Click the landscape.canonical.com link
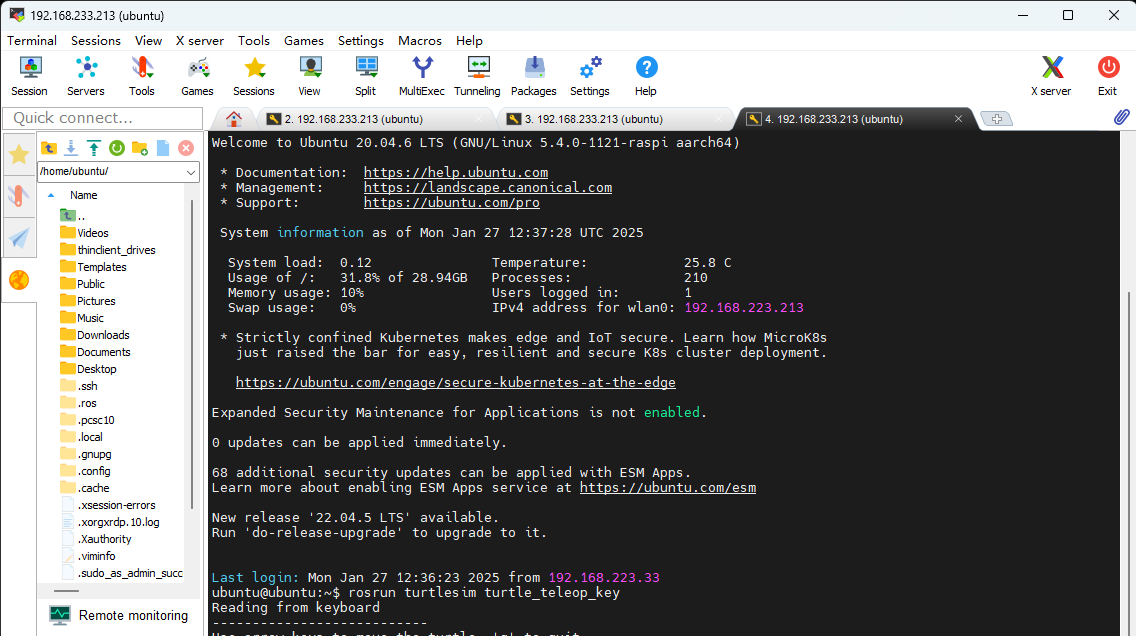The width and height of the screenshot is (1136, 636). click(487, 188)
